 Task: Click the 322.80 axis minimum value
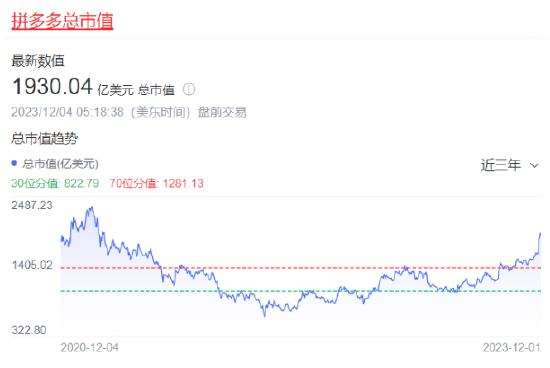click(29, 330)
